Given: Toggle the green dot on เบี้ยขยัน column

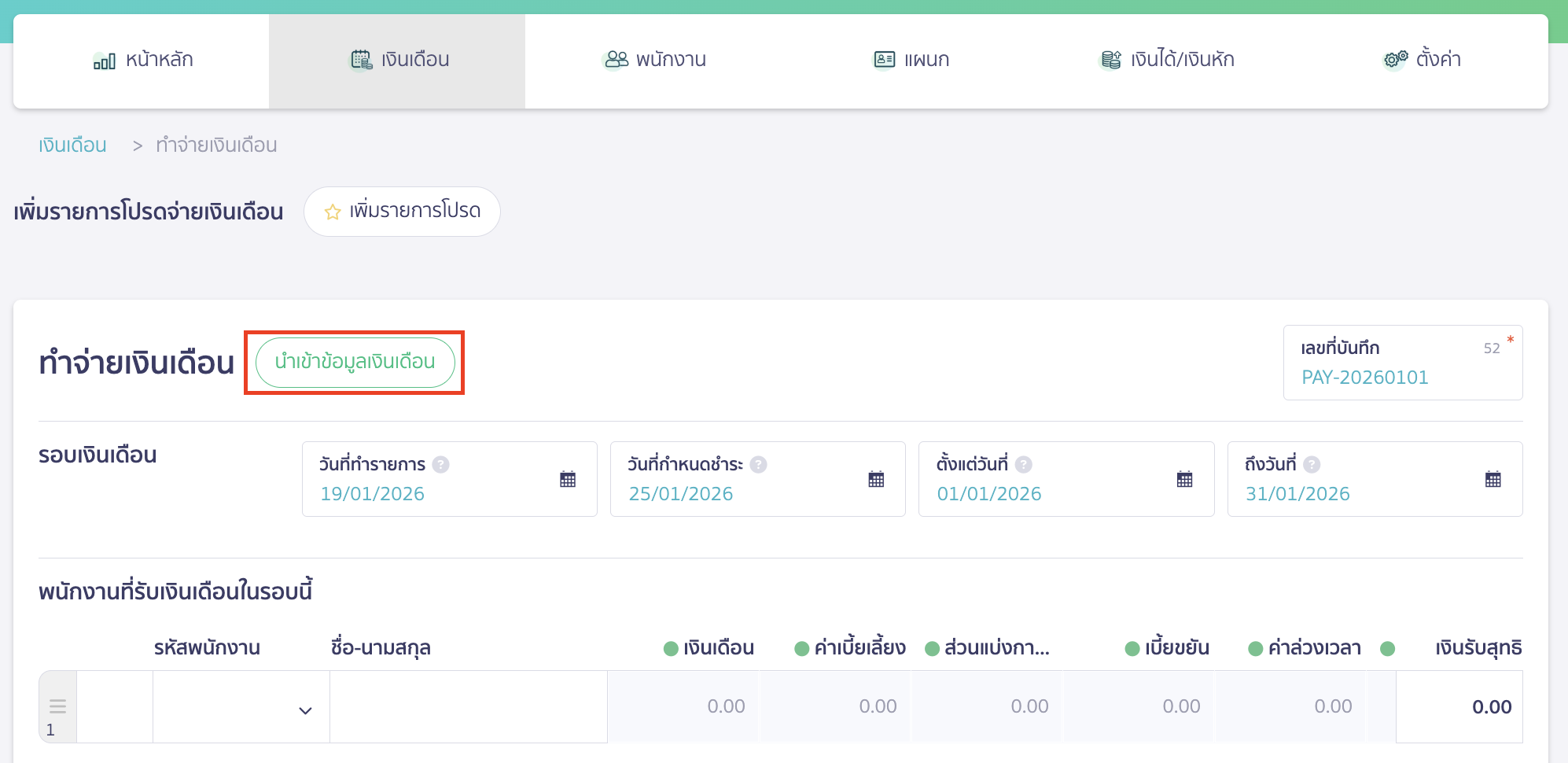Looking at the screenshot, I should 1132,649.
